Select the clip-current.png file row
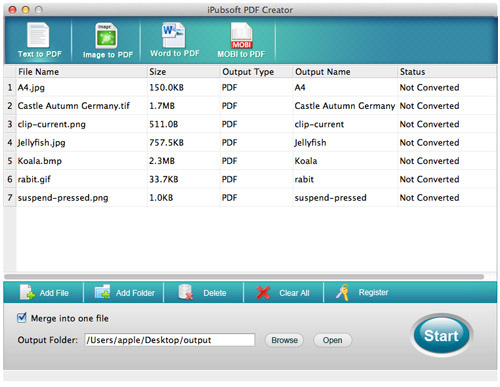The height and width of the screenshot is (387, 500). click(x=250, y=124)
